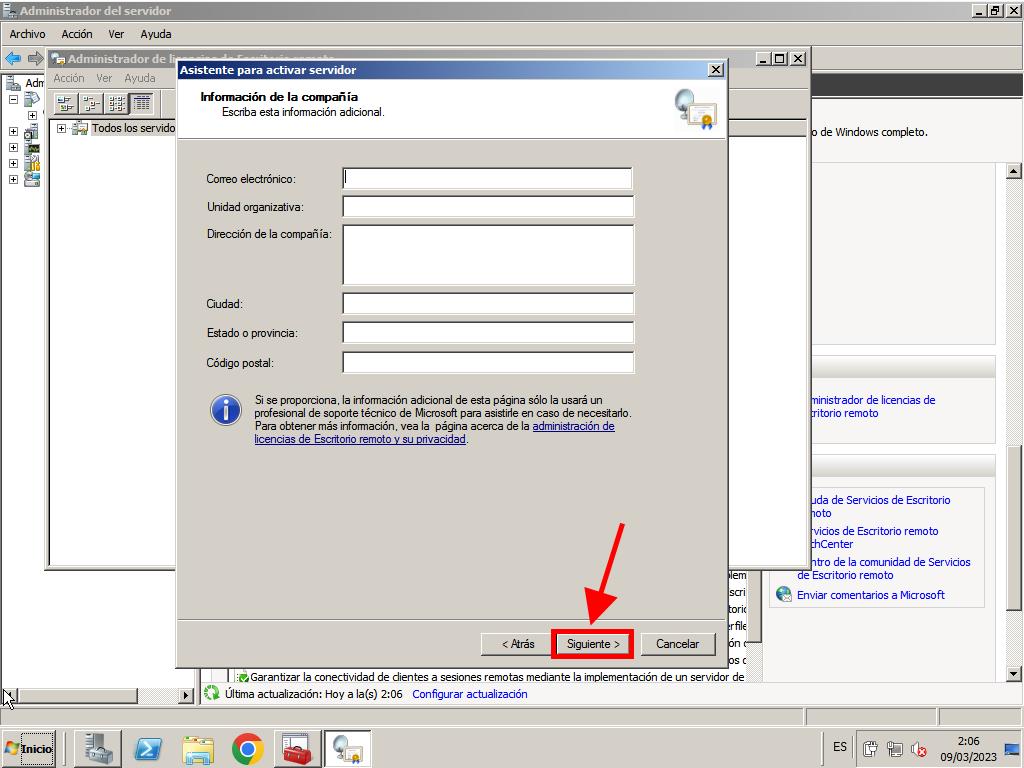Viewport: 1024px width, 768px height.
Task: Select the details view toolbar icon
Action: (141, 103)
